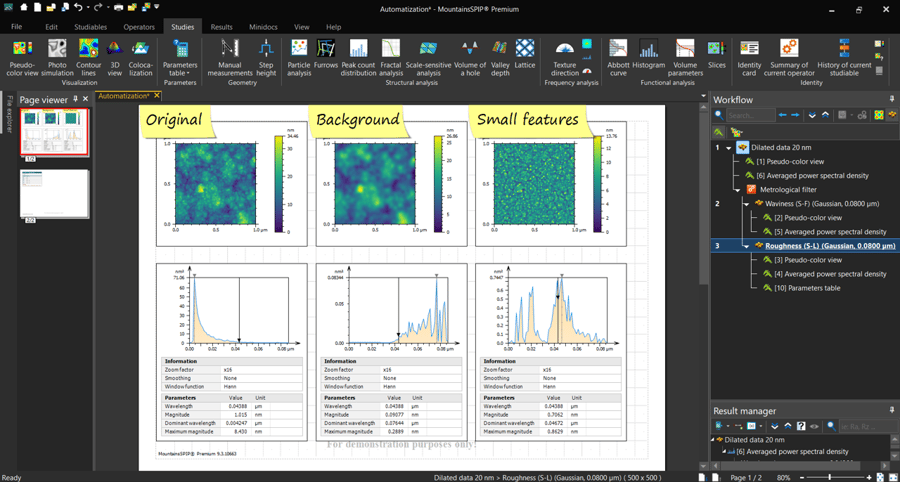Viewport: 900px width, 482px height.
Task: Pin the Result manager panel
Action: (891, 410)
